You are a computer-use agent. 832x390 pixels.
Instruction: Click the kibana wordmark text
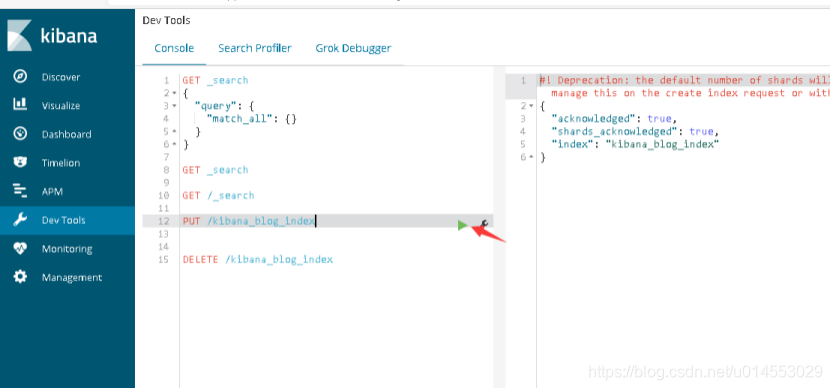68,37
